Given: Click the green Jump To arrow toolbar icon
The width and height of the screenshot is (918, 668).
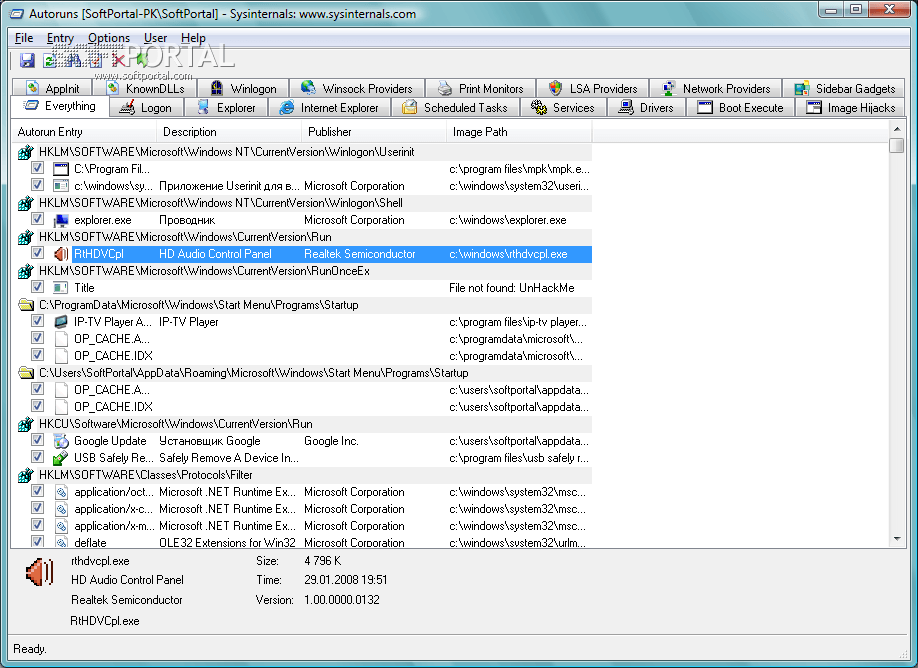Looking at the screenshot, I should 141,60.
